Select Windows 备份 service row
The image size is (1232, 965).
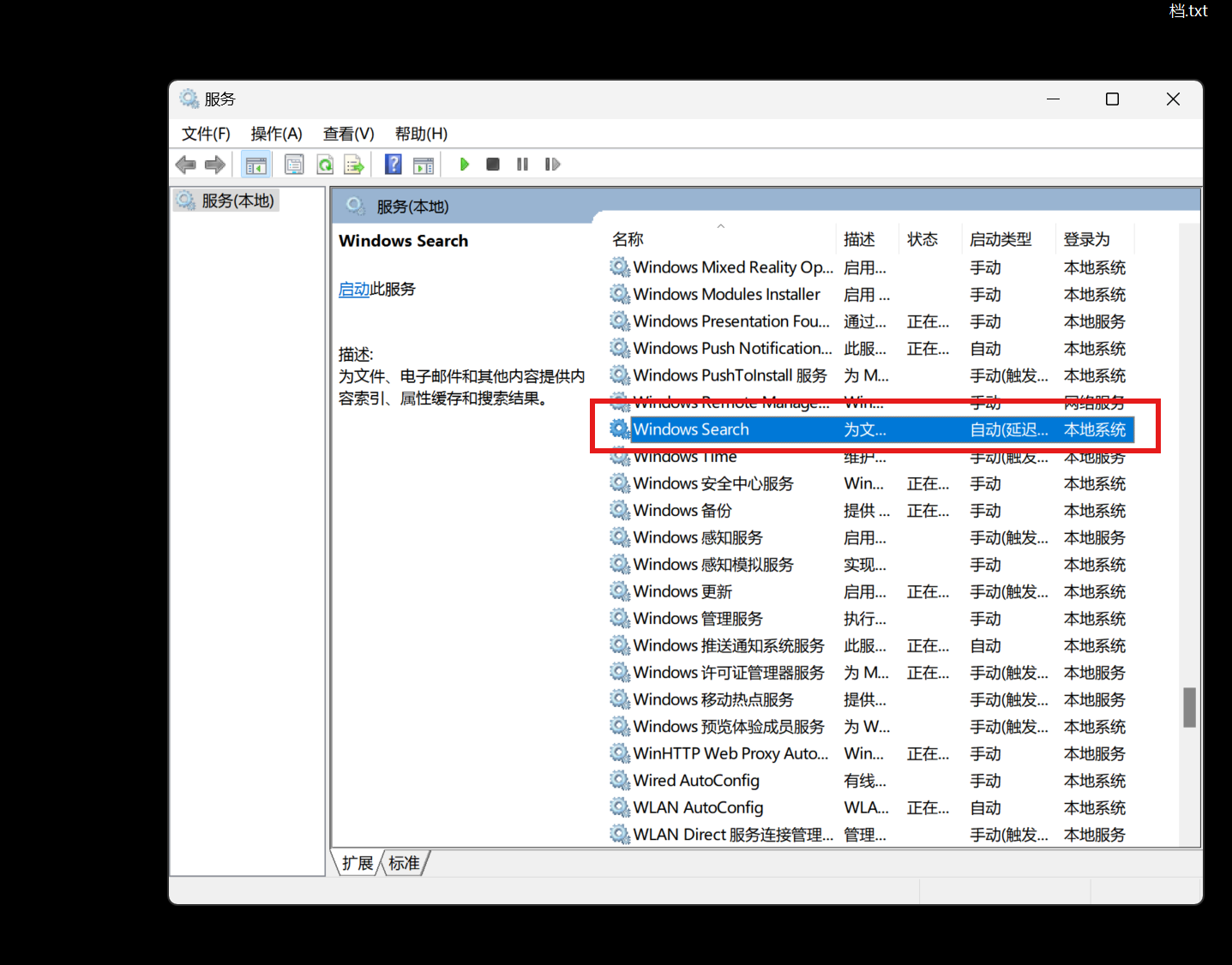tap(870, 511)
